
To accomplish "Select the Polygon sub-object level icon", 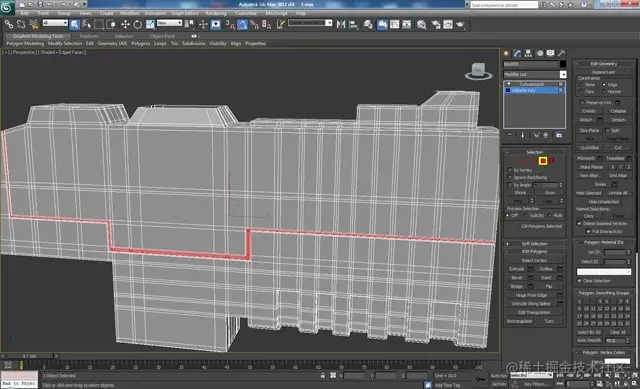I will pos(543,161).
